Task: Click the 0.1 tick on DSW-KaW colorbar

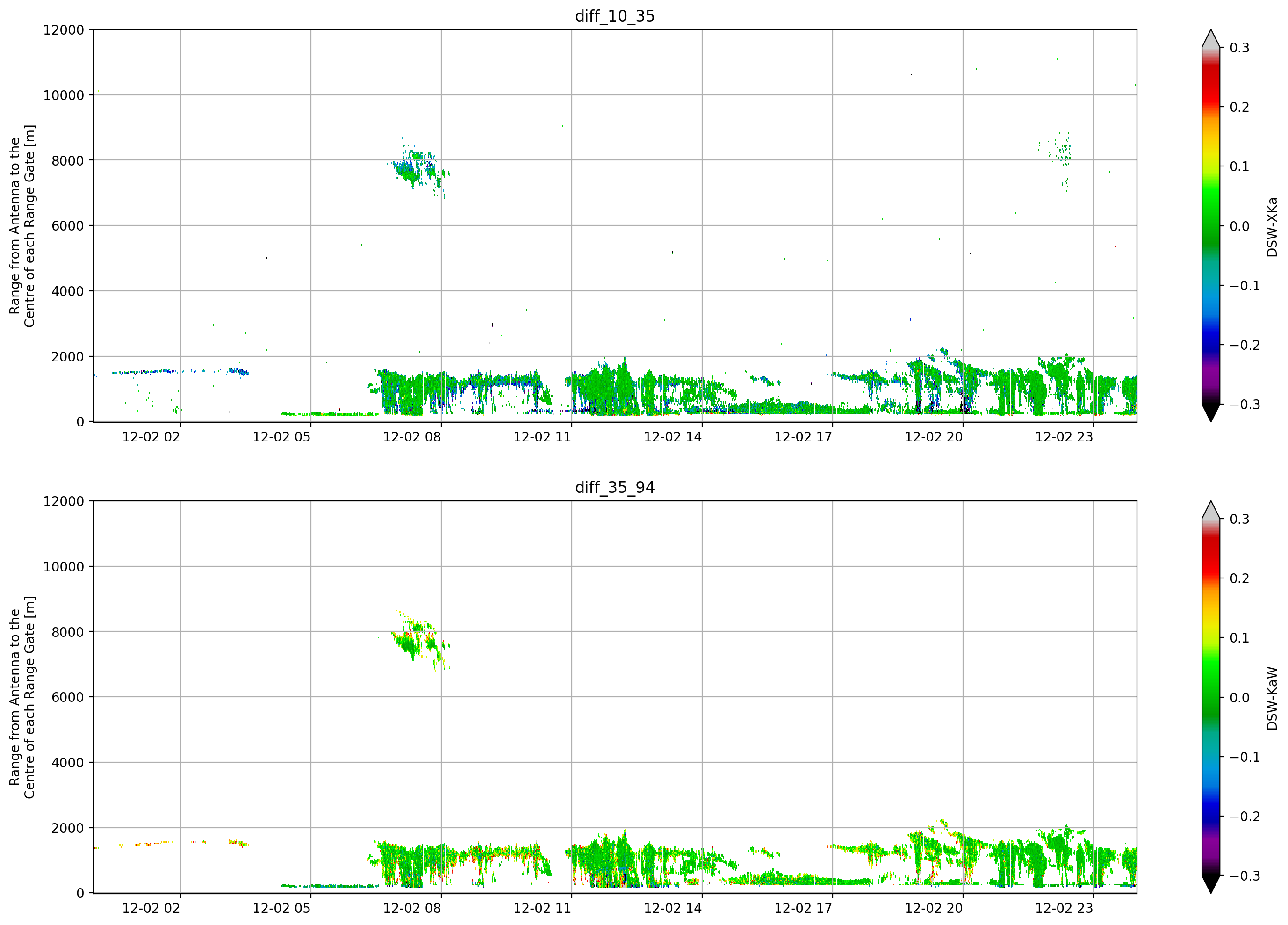Action: click(x=1240, y=638)
